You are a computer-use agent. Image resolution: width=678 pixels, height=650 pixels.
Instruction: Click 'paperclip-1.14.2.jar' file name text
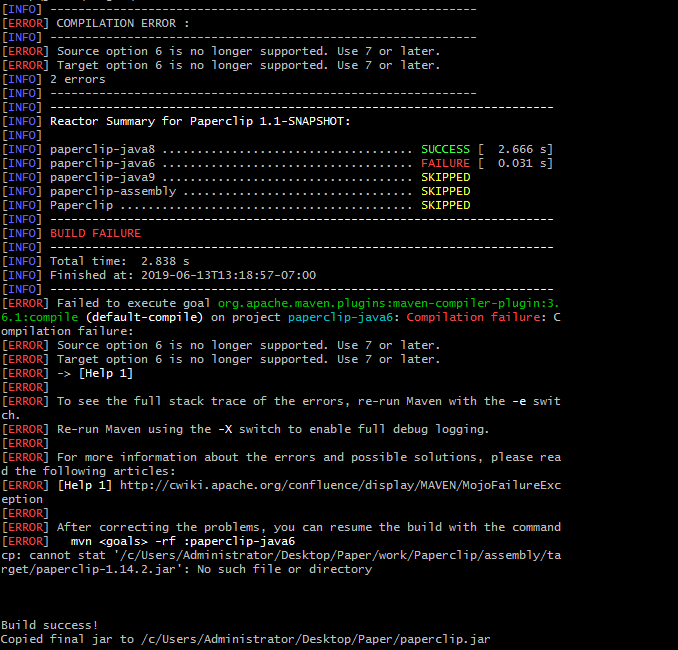[106, 570]
